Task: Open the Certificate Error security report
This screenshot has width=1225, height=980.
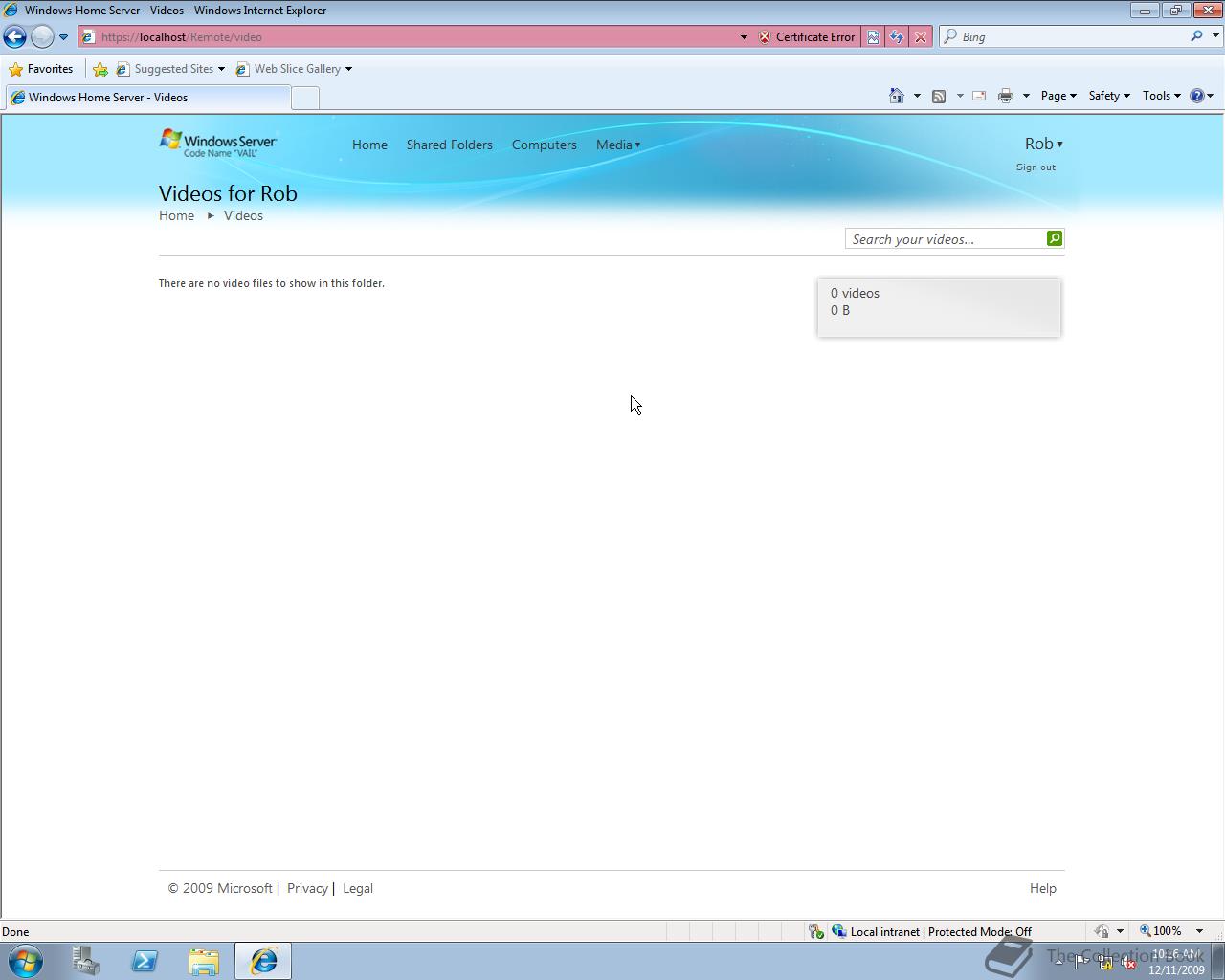Action: [x=806, y=36]
